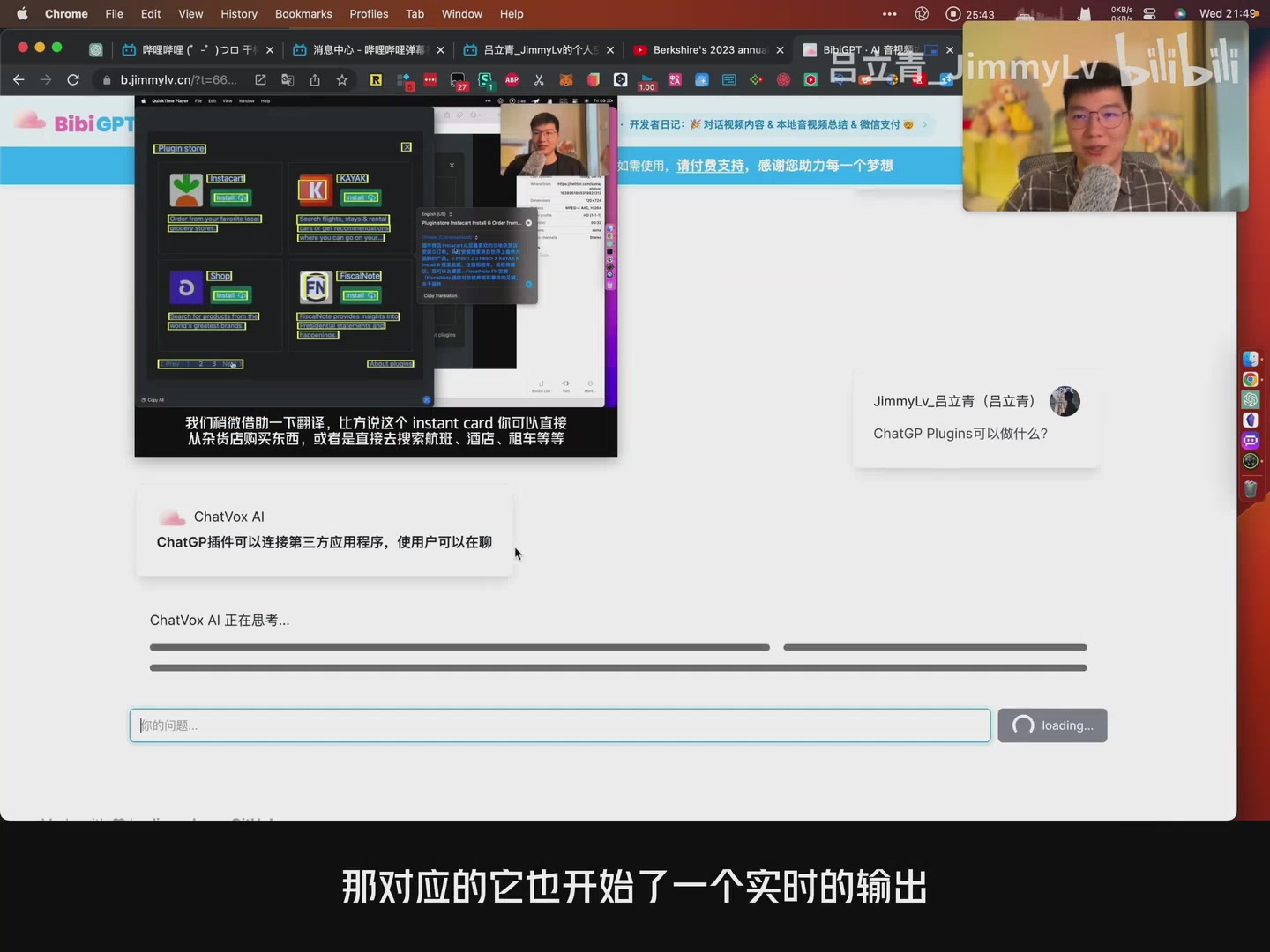This screenshot has width=1270, height=952.
Task: Open the MetaMask fox extension
Action: [x=564, y=80]
